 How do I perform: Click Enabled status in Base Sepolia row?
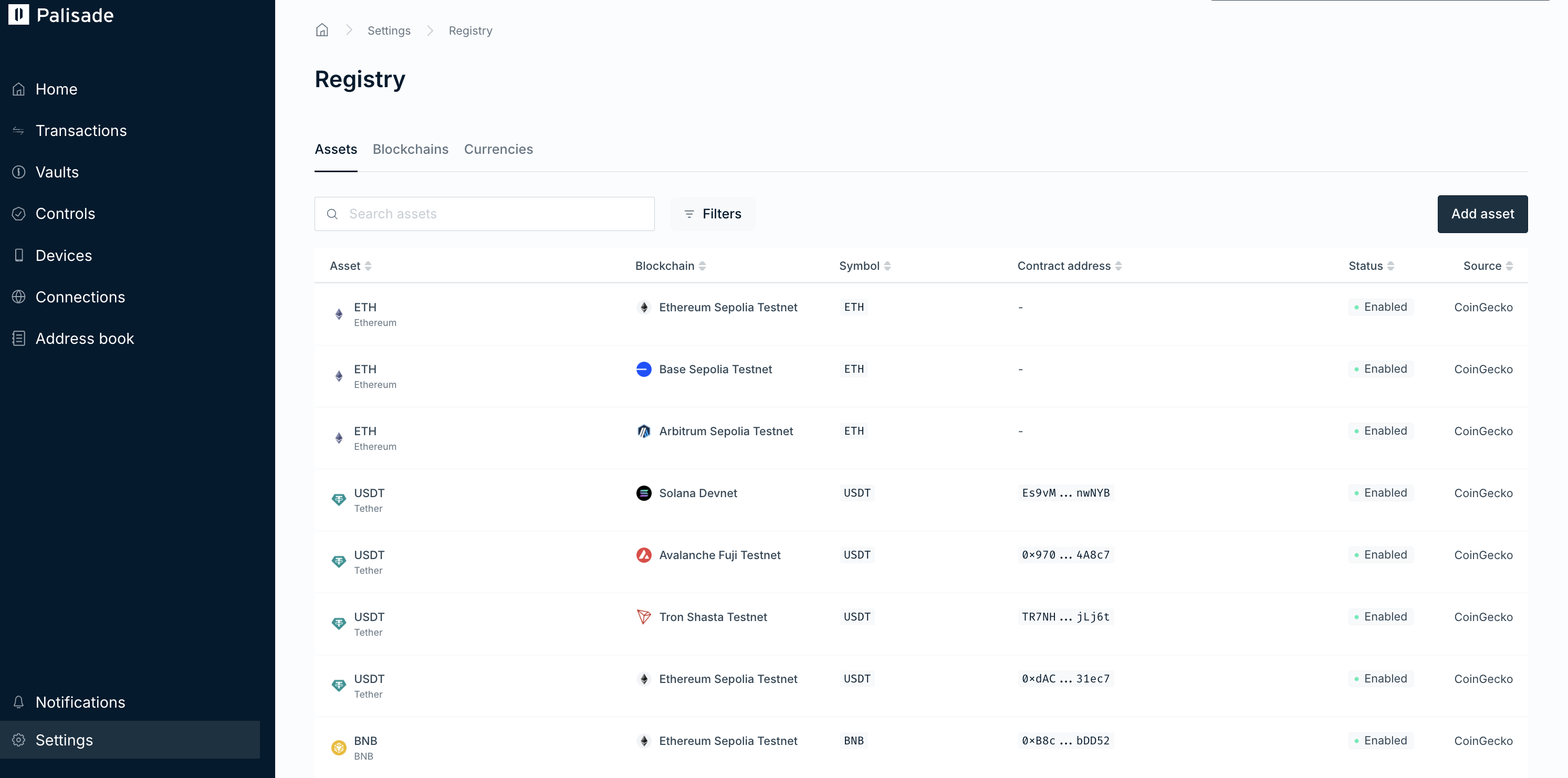(1381, 369)
